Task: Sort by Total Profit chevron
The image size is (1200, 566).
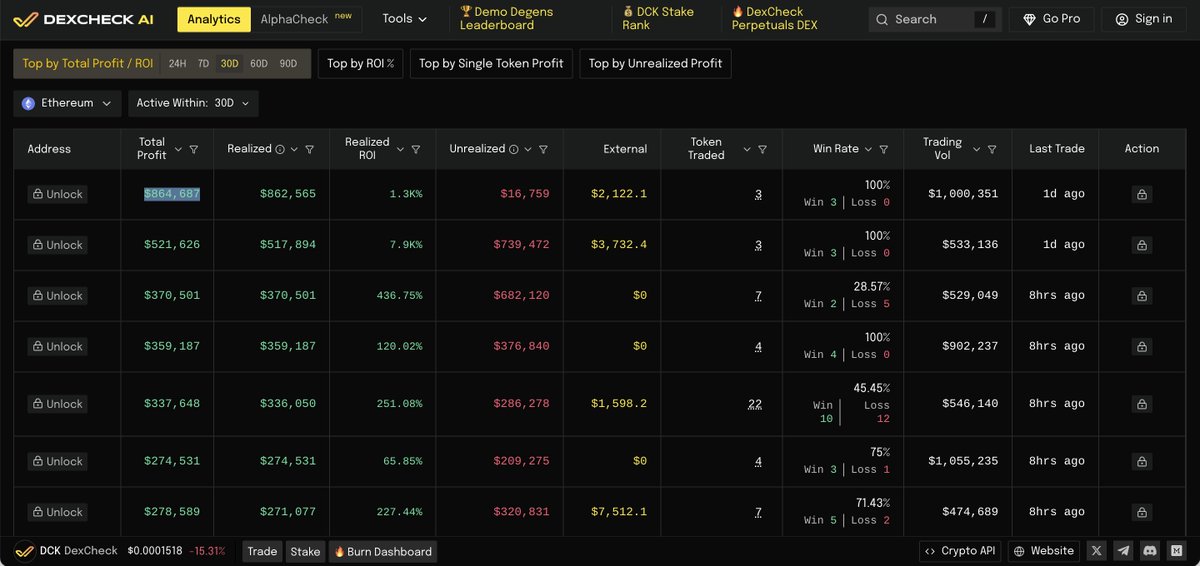Action: [178, 149]
